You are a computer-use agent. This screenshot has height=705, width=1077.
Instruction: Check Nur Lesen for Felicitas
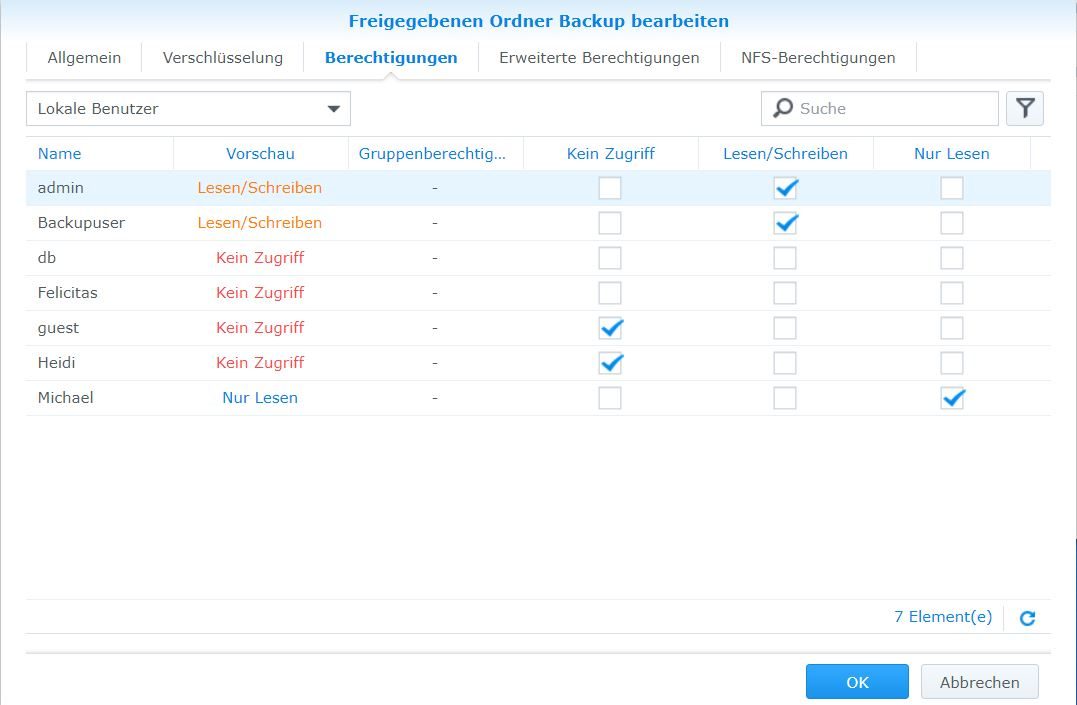952,293
